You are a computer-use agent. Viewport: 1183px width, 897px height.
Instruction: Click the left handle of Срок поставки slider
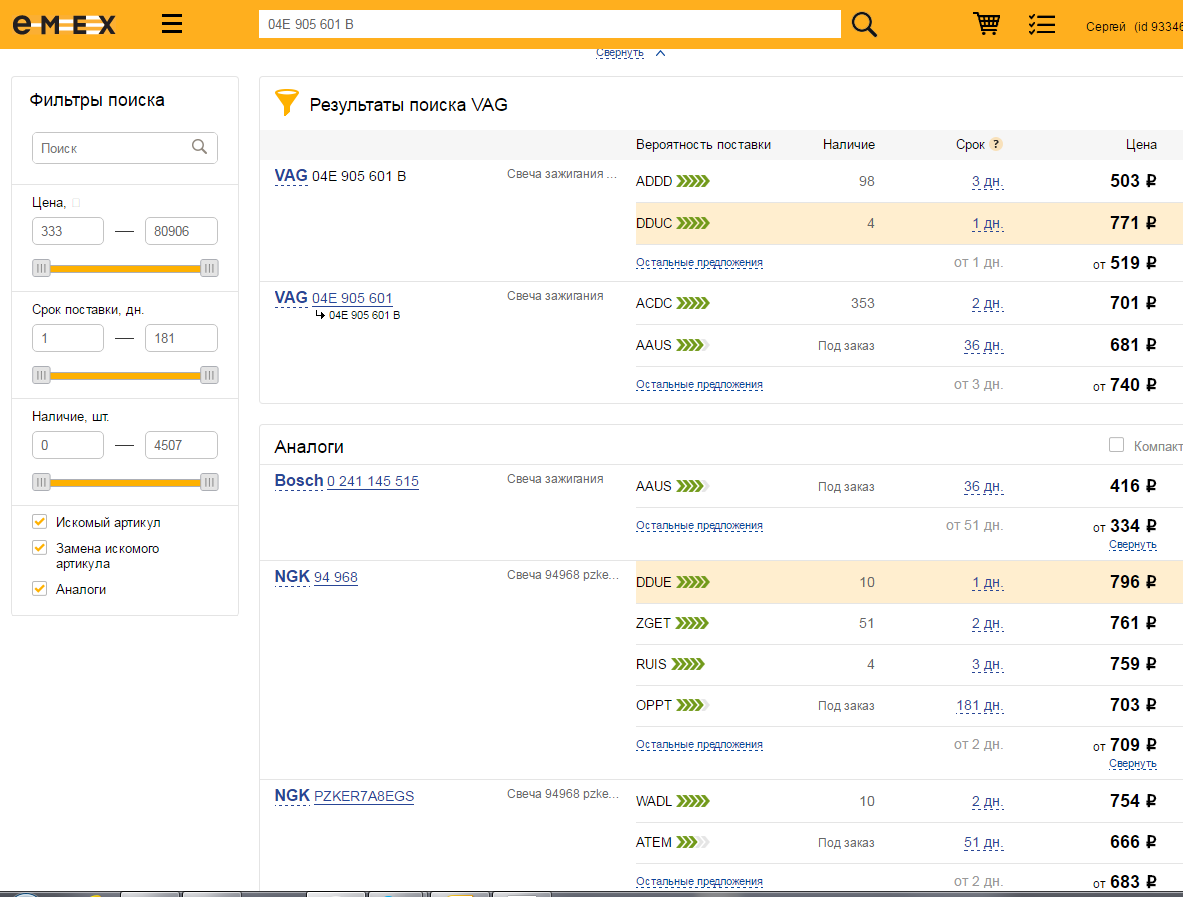click(41, 375)
